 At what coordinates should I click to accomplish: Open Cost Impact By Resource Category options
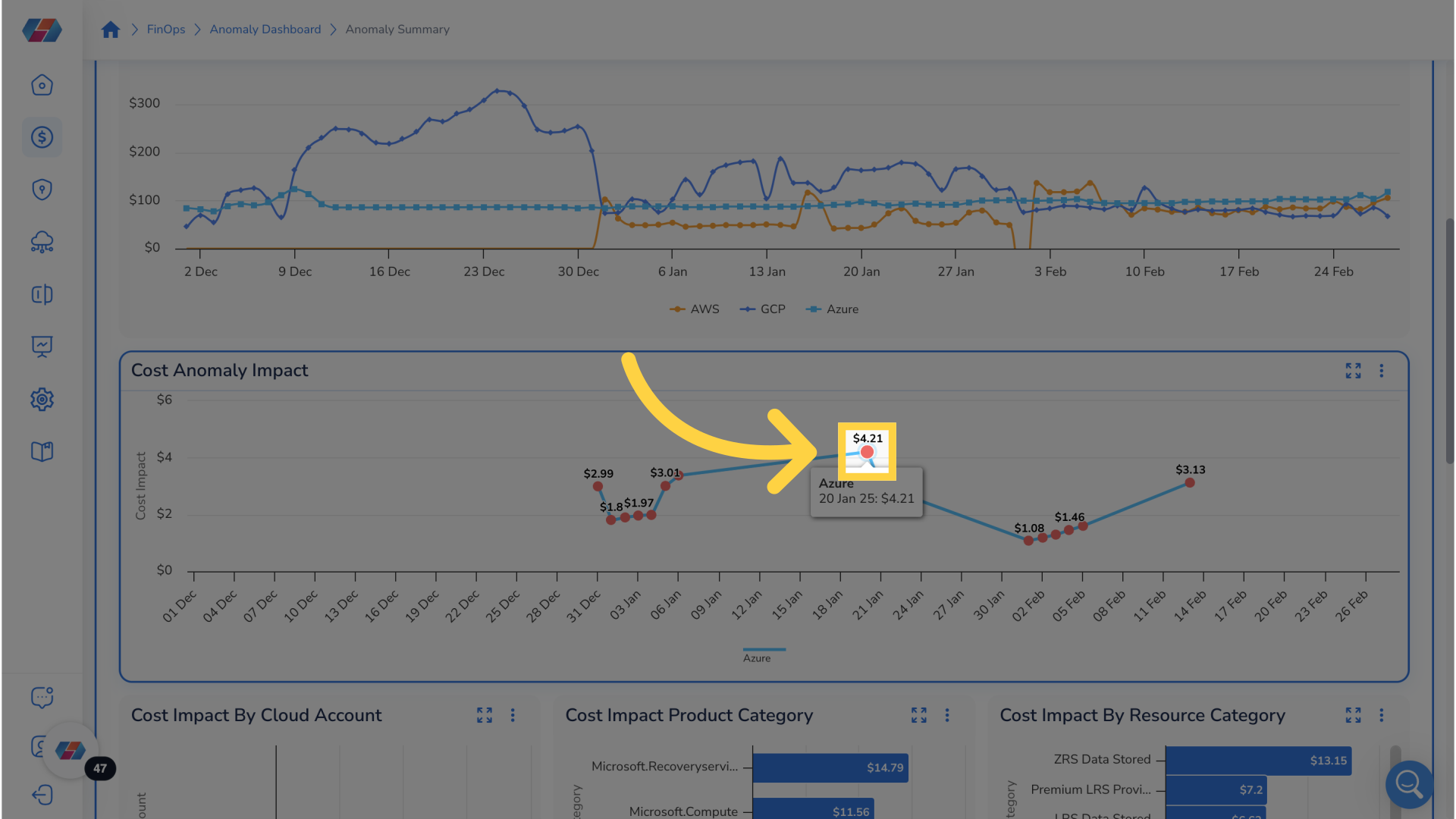(1381, 715)
